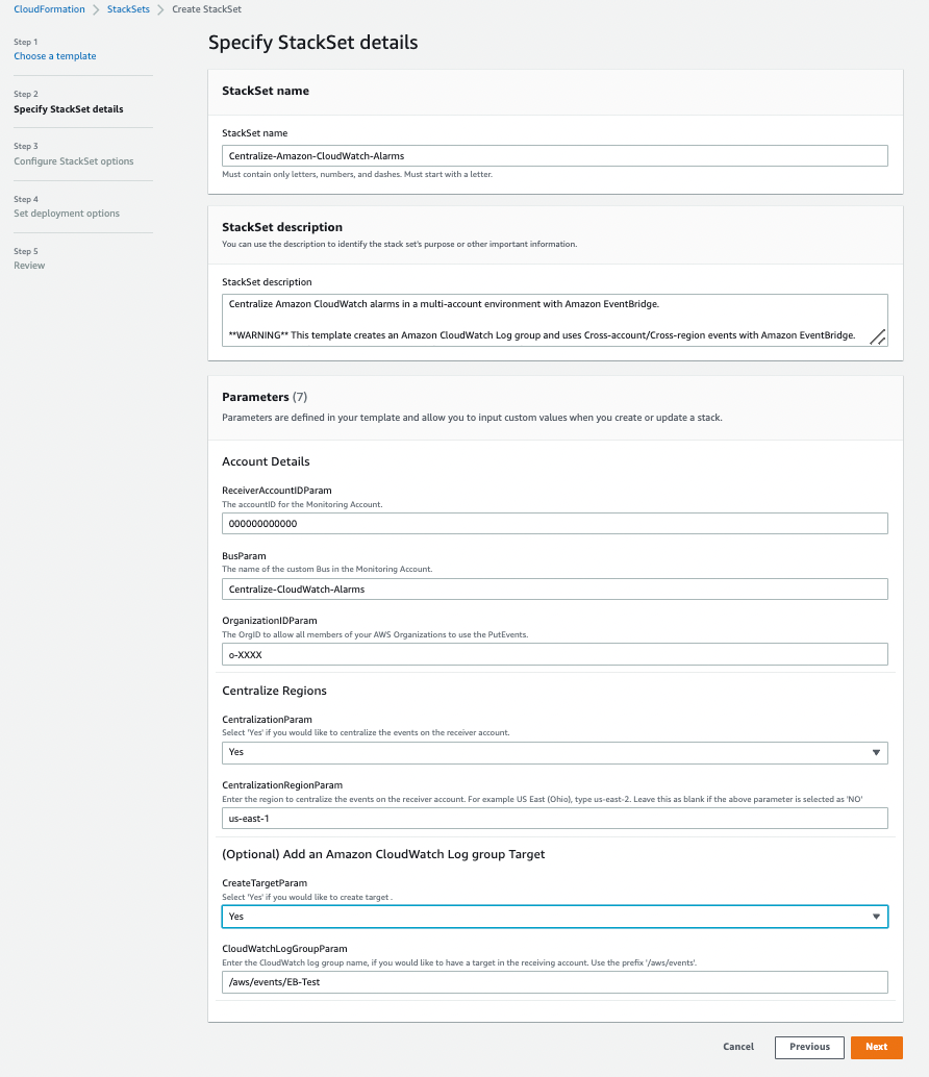The height and width of the screenshot is (1077, 929).
Task: Open the CreateTargetParam dropdown
Action: point(554,916)
